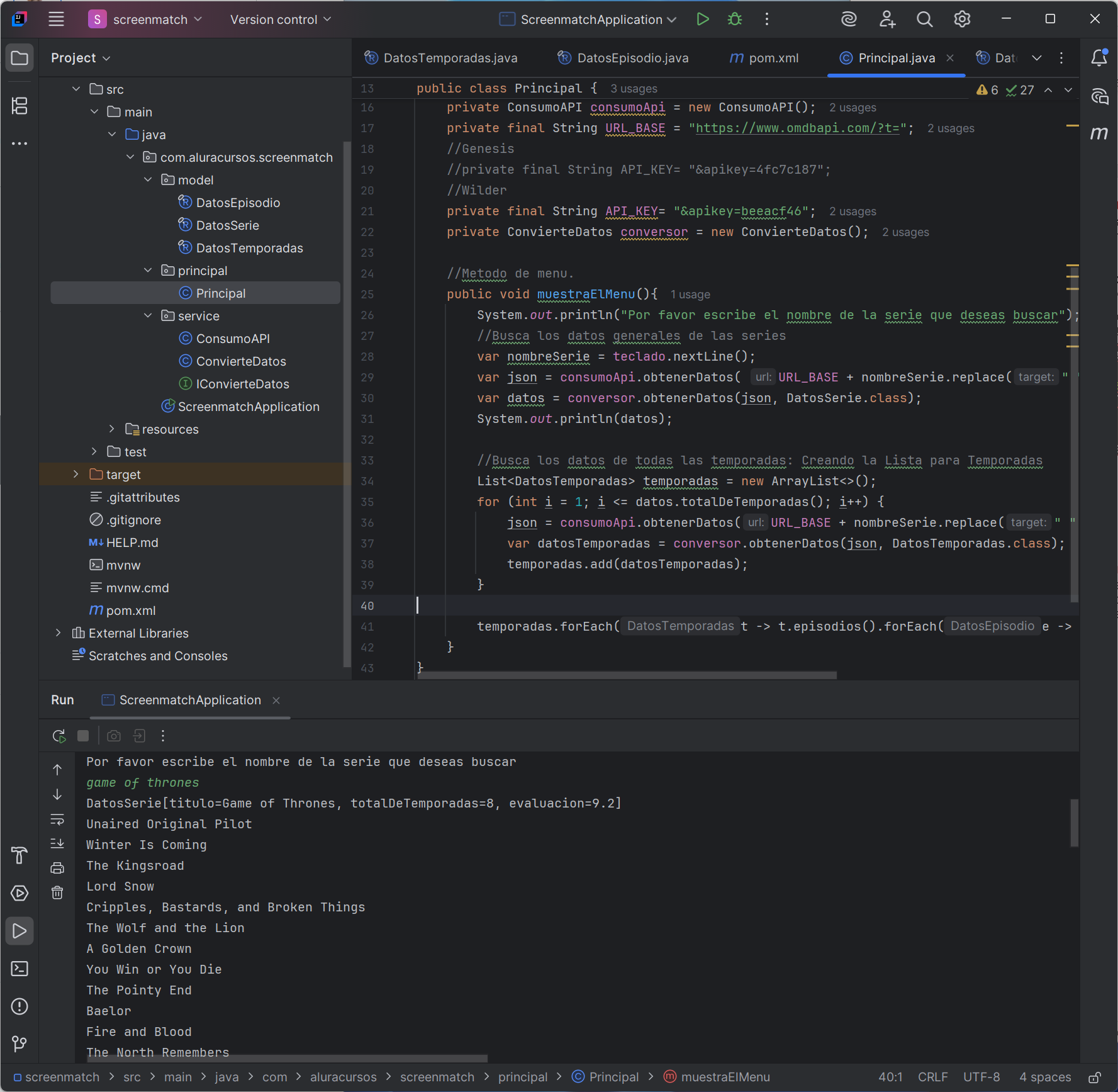Change indent setting 4 spaces

pos(1045,1078)
